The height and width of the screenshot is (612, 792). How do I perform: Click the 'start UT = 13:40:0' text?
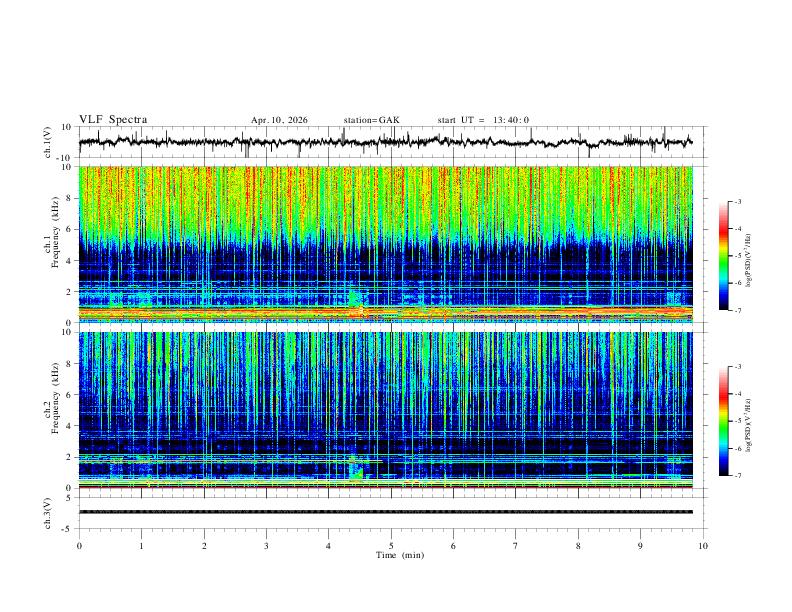(483, 120)
